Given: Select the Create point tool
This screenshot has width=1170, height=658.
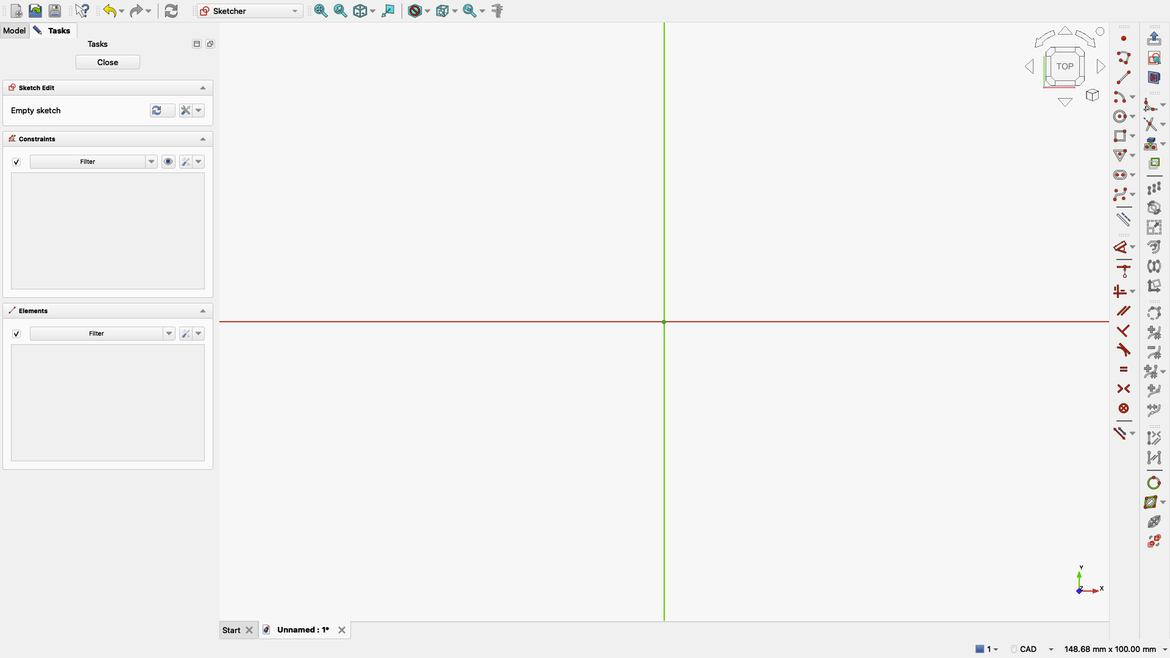Looking at the screenshot, I should pyautogui.click(x=1123, y=37).
